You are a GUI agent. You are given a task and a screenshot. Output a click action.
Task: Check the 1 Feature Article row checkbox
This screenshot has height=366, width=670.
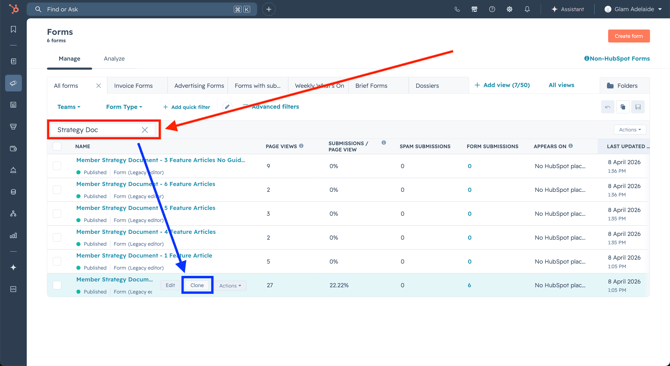click(x=57, y=261)
